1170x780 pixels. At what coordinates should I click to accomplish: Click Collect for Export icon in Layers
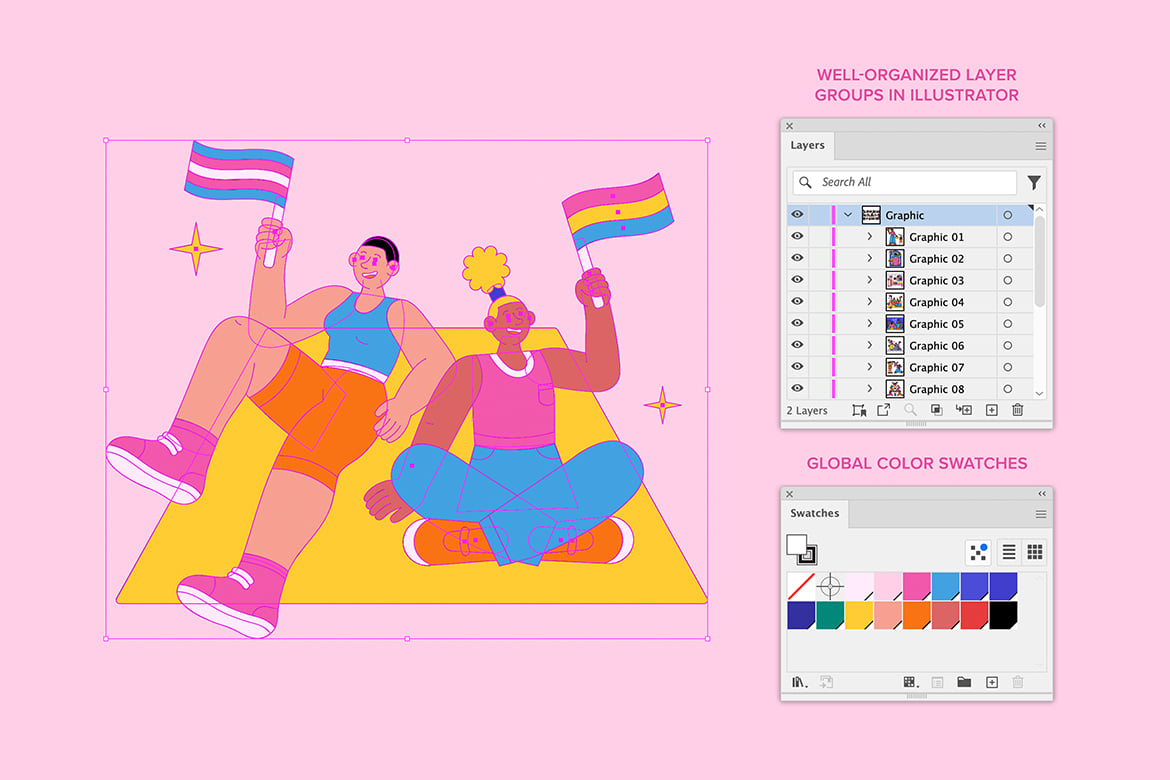tap(883, 410)
